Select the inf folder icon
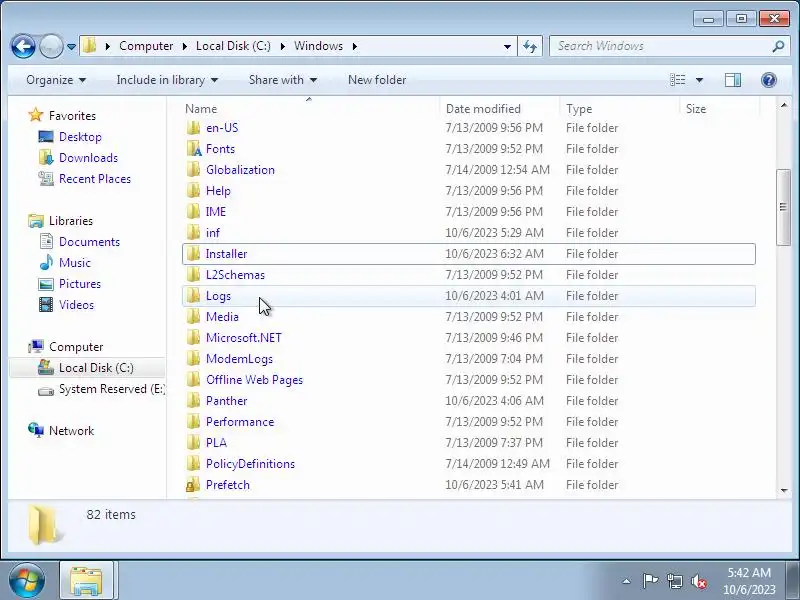This screenshot has height=600, width=800. pos(193,232)
